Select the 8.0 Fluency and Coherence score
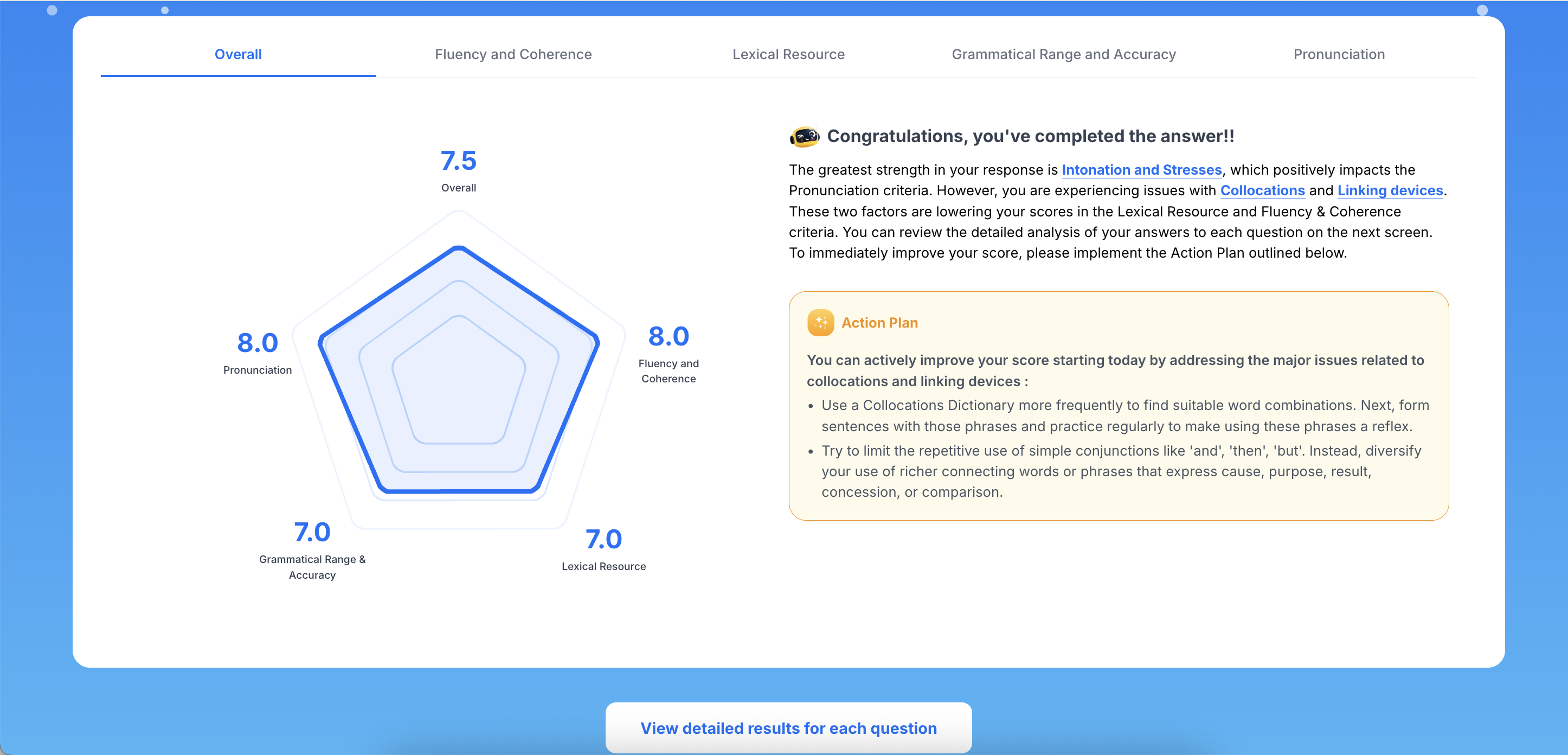Viewport: 1568px width, 755px height. tap(669, 336)
